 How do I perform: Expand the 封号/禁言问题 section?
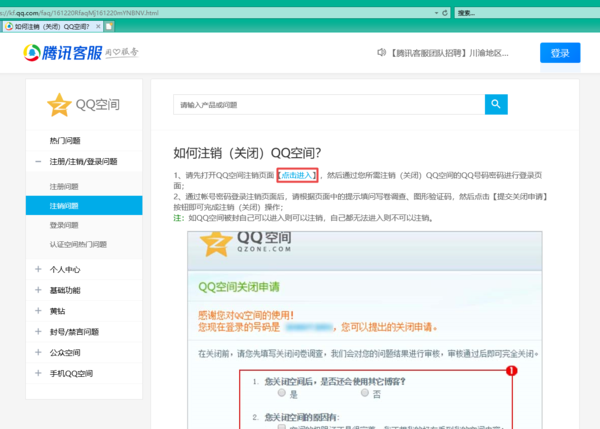[x=38, y=332]
